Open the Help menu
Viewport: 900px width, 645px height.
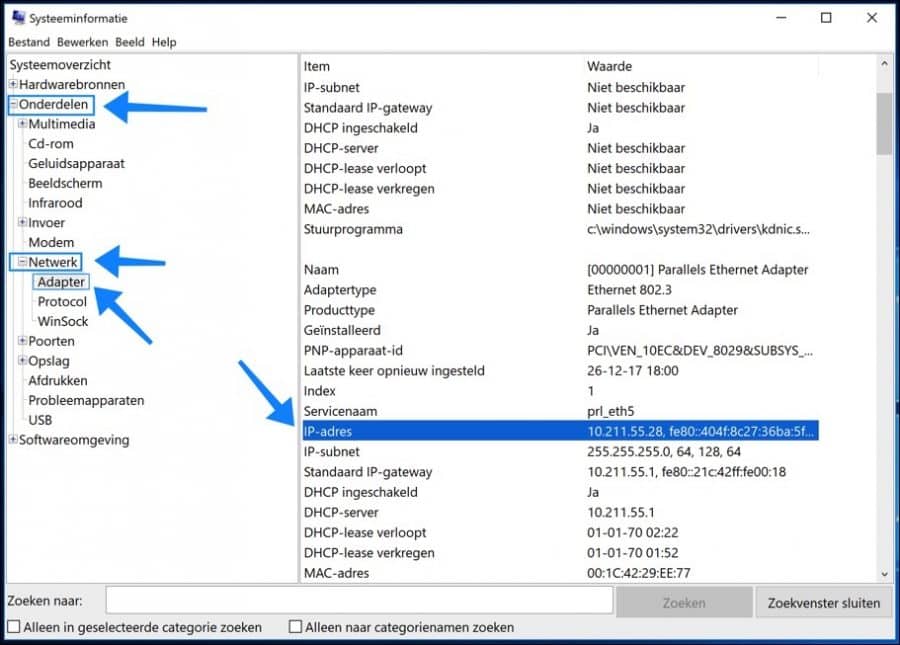tap(164, 42)
